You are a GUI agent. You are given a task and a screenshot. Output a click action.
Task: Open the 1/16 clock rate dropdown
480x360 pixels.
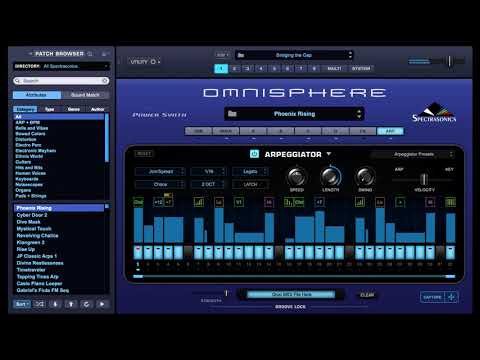click(208, 172)
